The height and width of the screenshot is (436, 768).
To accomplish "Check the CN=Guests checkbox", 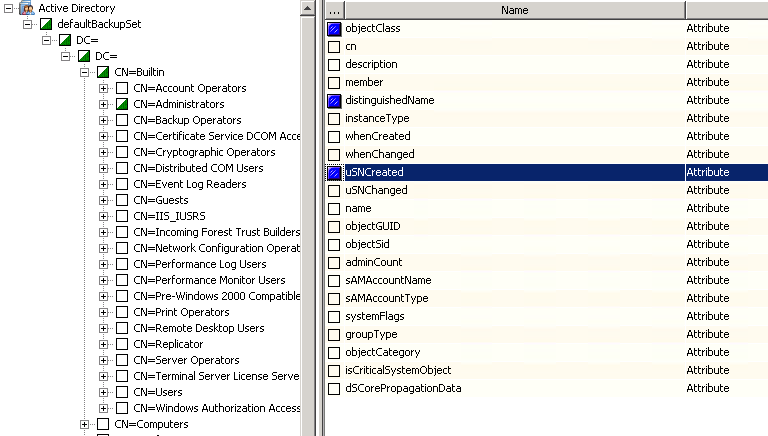I will click(x=122, y=200).
